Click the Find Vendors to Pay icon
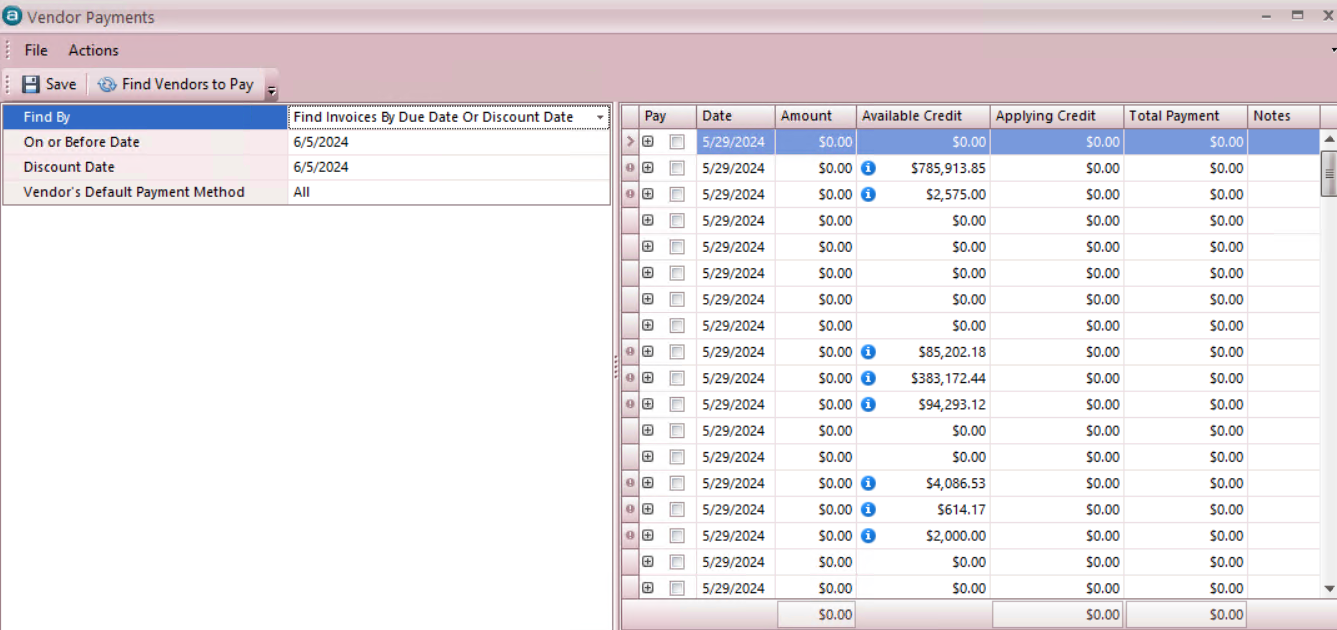The image size is (1337, 630). pos(107,85)
